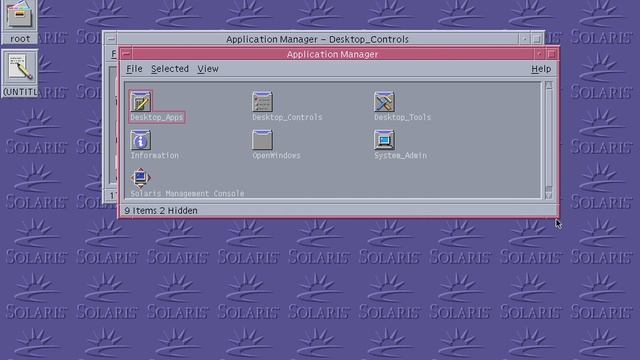Viewport: 640px width, 360px height.
Task: Open the Selected menu
Action: pos(170,69)
